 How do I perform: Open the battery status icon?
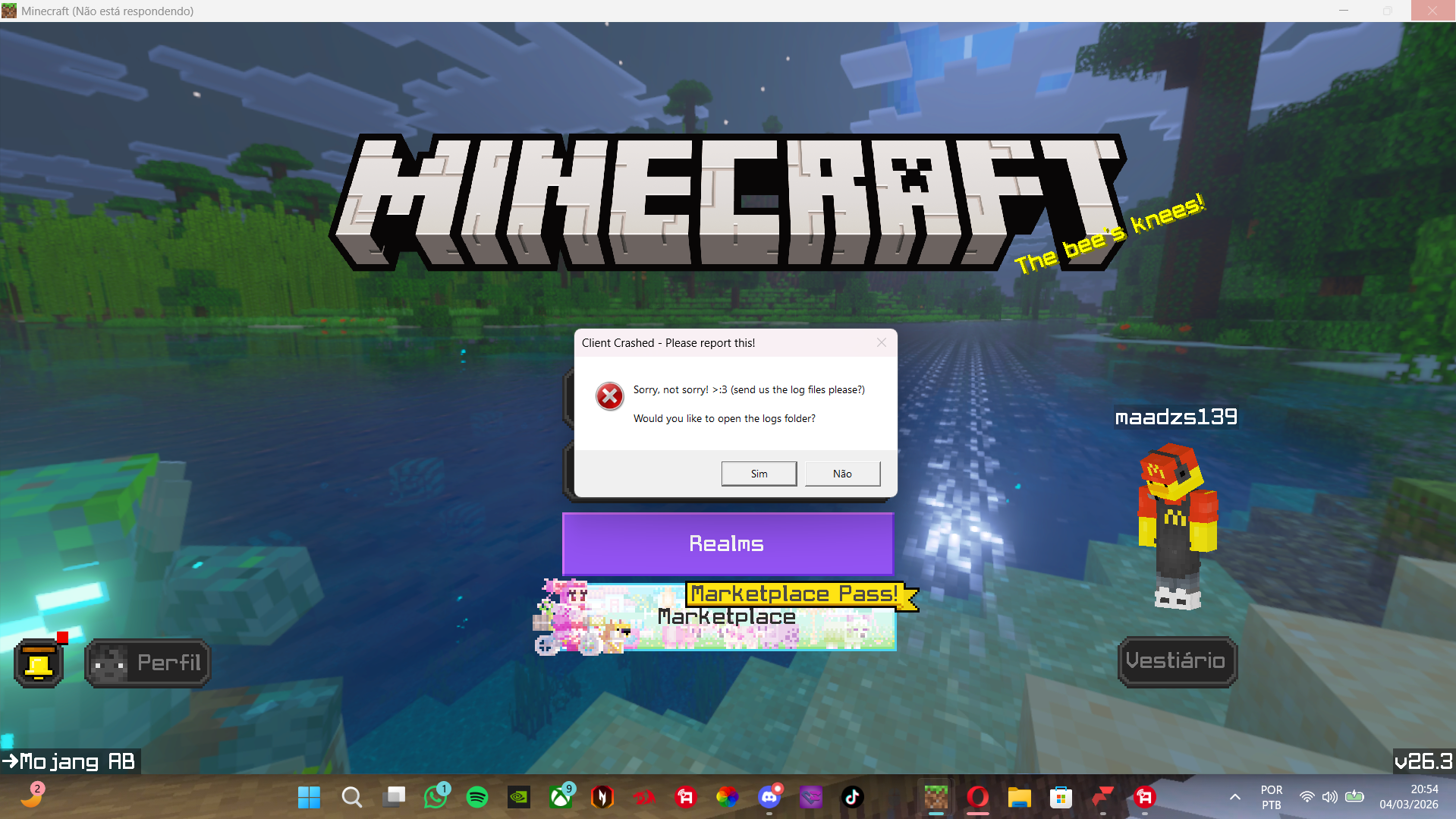(1354, 797)
